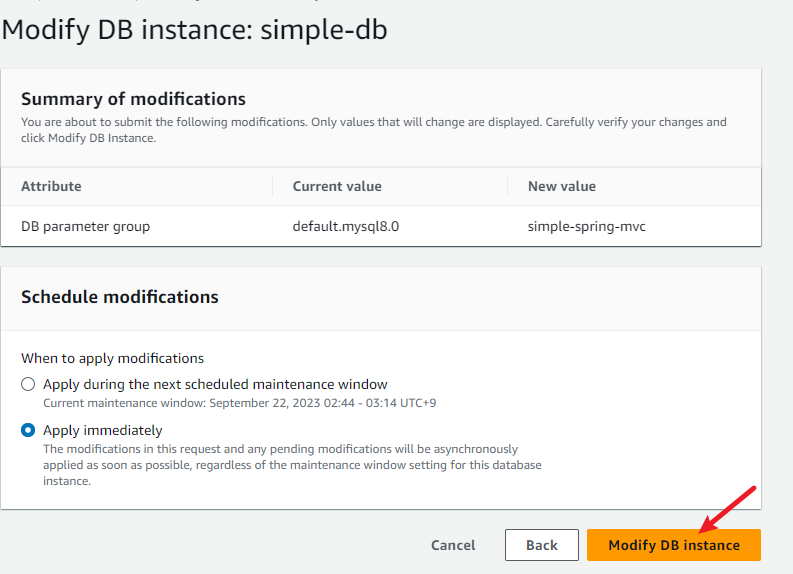793x574 pixels.
Task: Click the Modify DB instance: simple-db title
Action: click(x=194, y=30)
